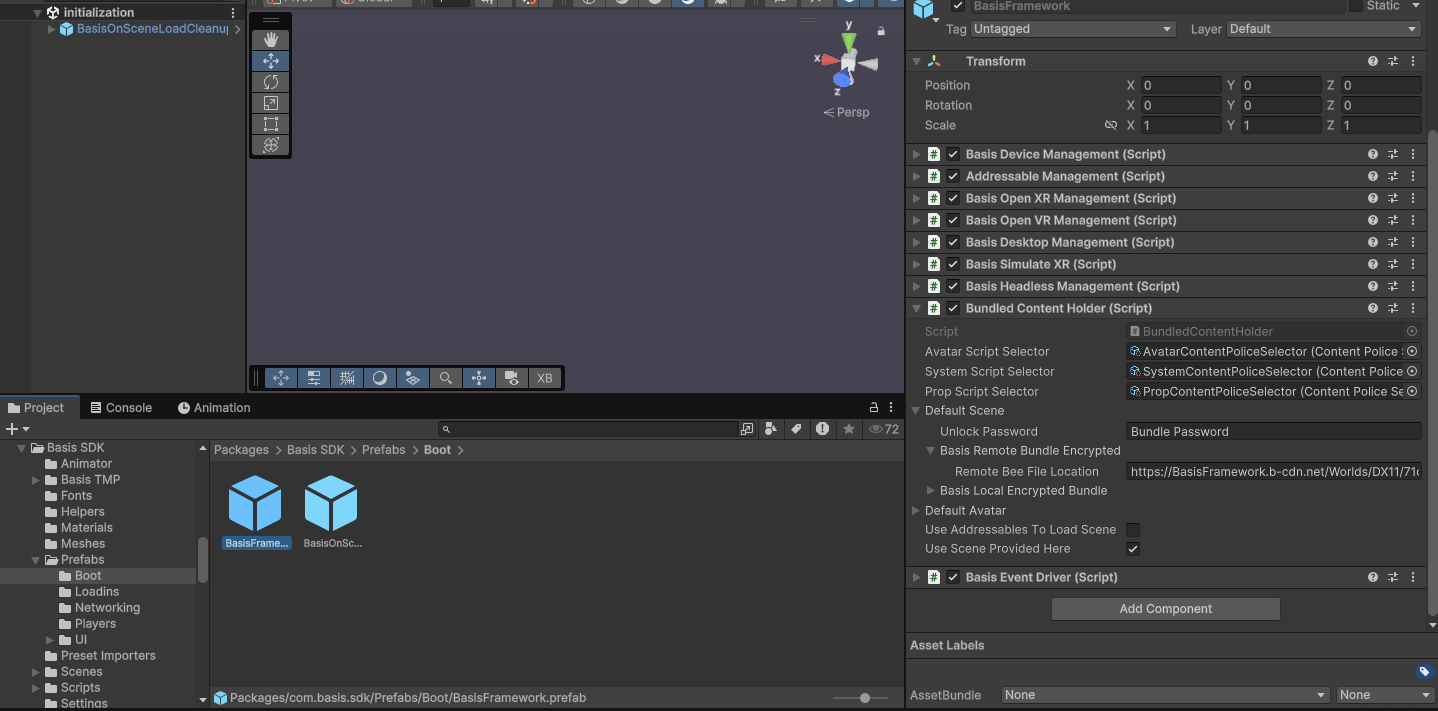Uncheck the Basis Simulate XR script enable box
The width and height of the screenshot is (1438, 711).
[x=951, y=264]
